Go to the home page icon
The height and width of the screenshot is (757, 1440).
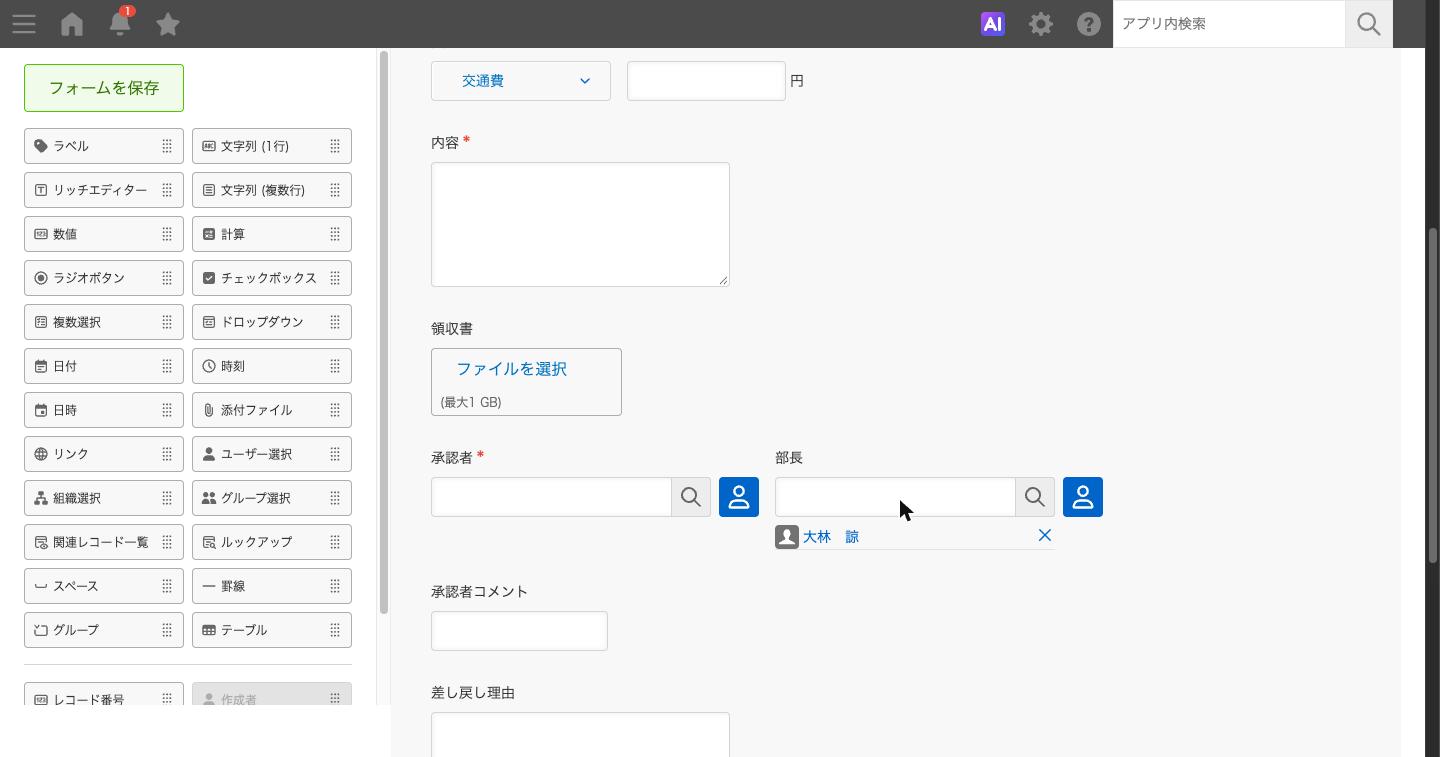coord(72,24)
